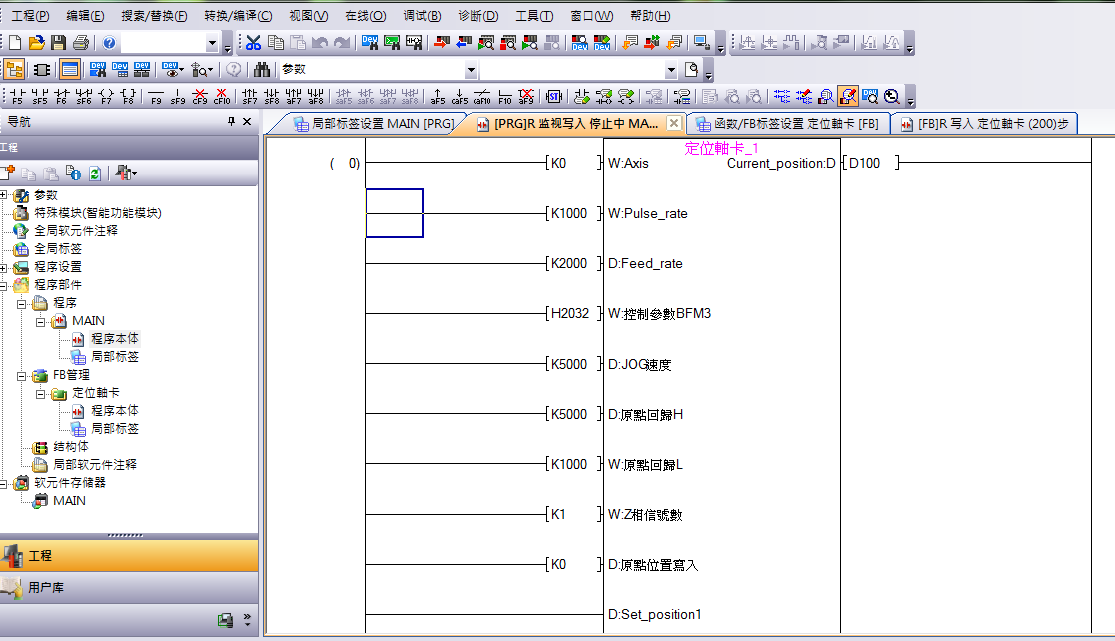Toggle highlighted monitor-write mode icon
This screenshot has height=641, width=1115.
(847, 97)
